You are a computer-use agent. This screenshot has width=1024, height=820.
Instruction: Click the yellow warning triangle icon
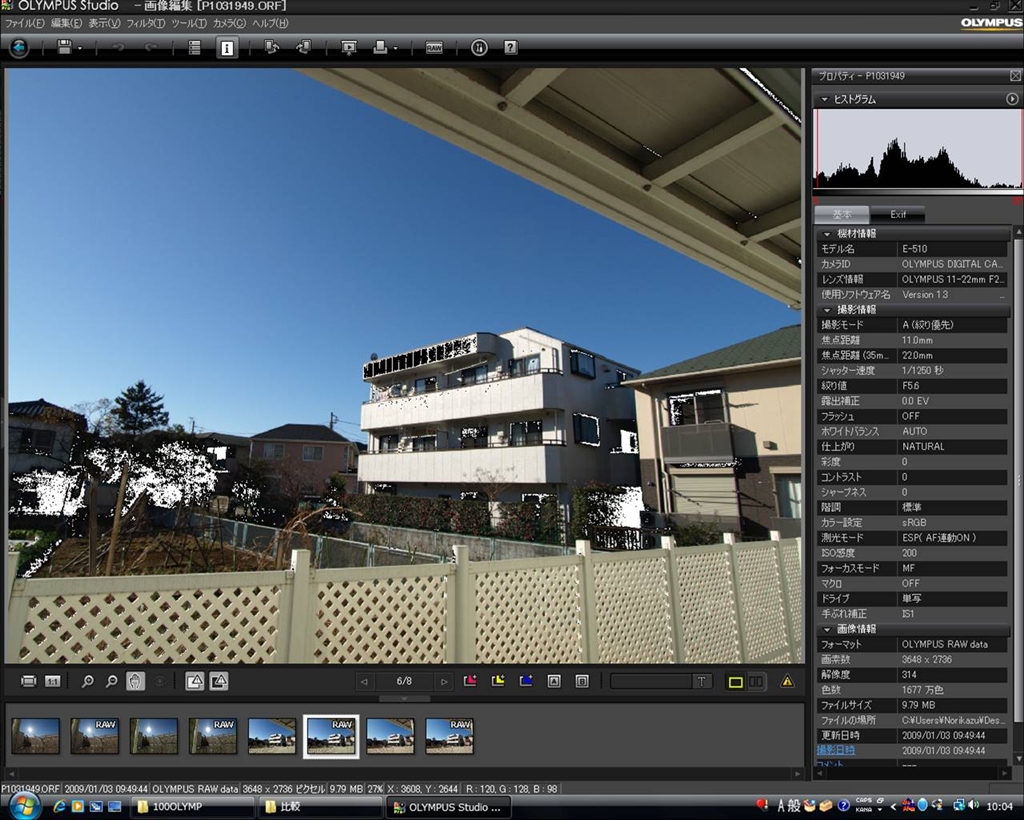[x=787, y=681]
